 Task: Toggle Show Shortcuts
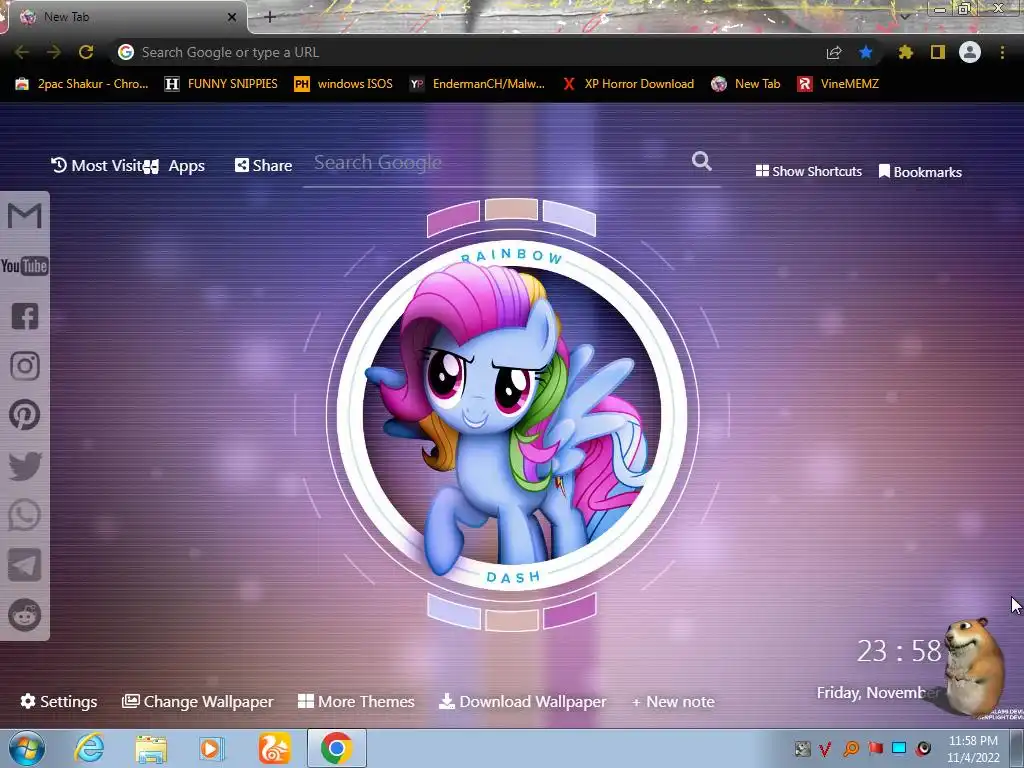pyautogui.click(x=808, y=171)
